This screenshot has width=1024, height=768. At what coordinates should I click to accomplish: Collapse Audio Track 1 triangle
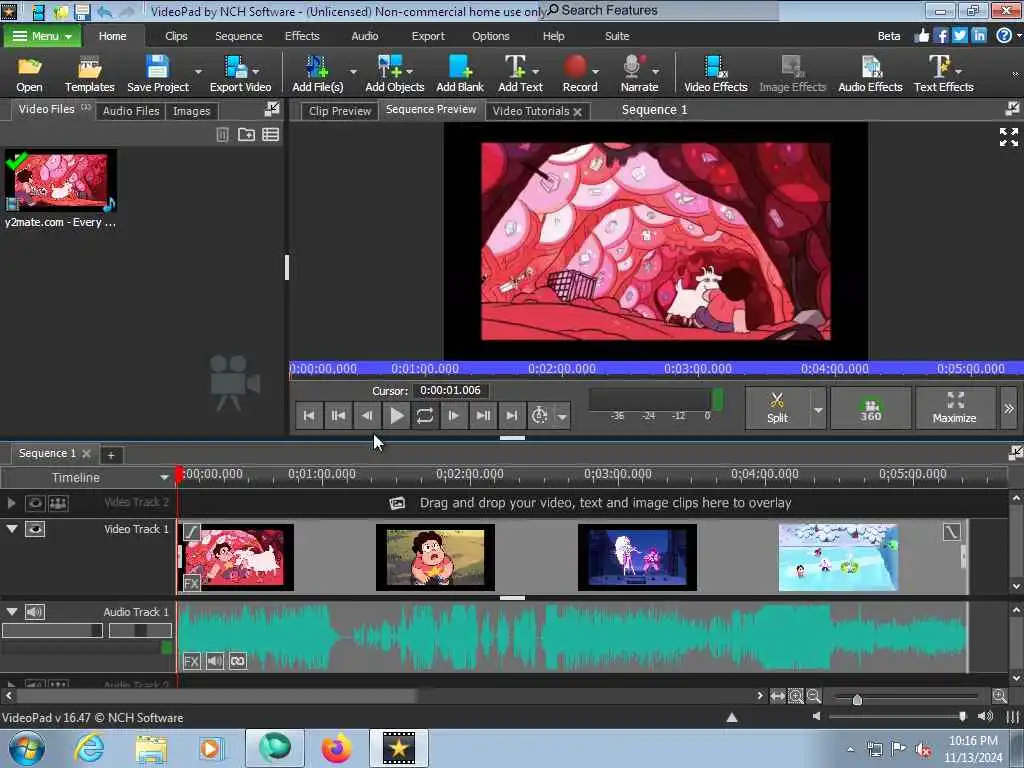click(12, 611)
